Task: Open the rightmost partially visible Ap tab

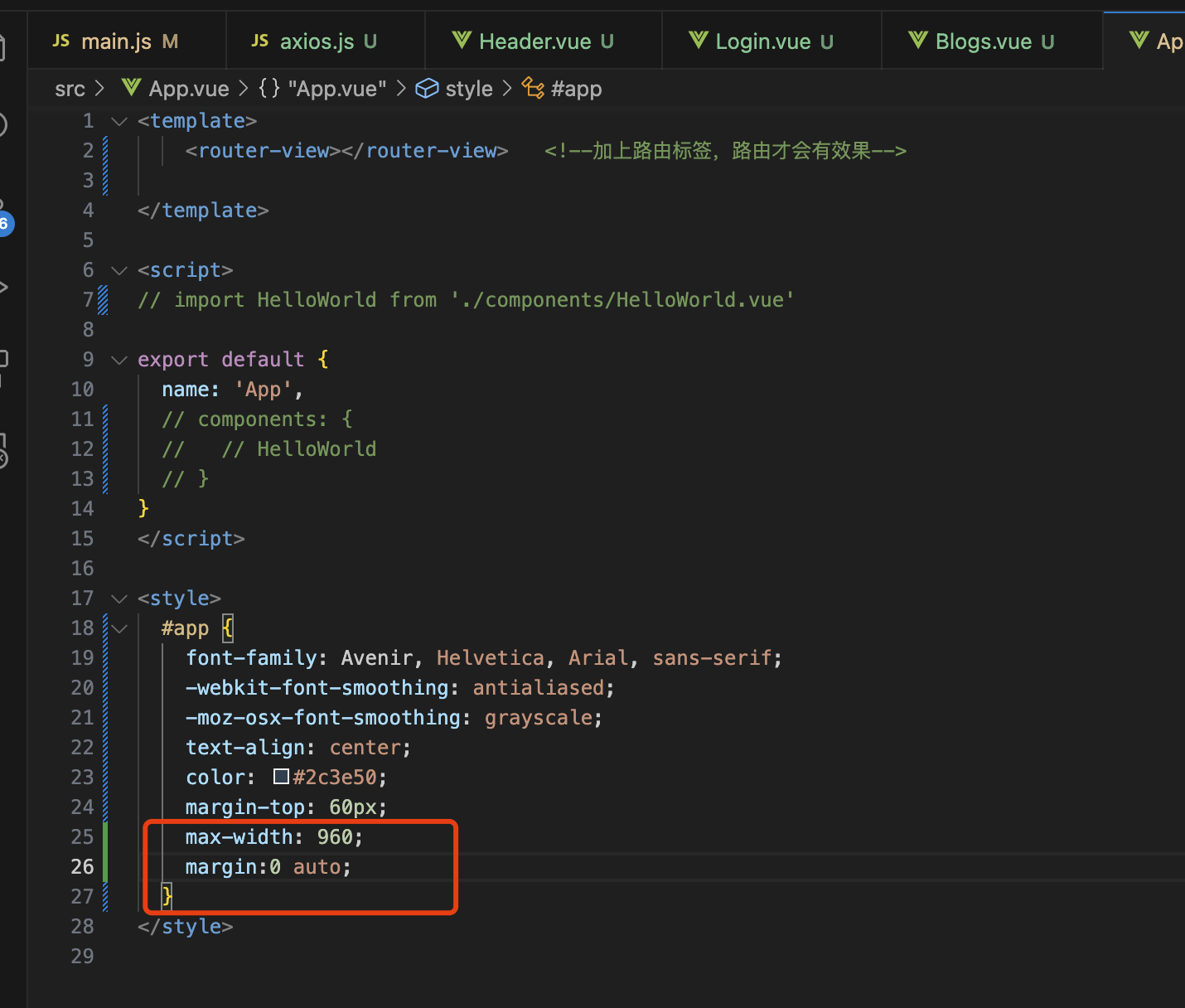Action: click(x=1158, y=41)
